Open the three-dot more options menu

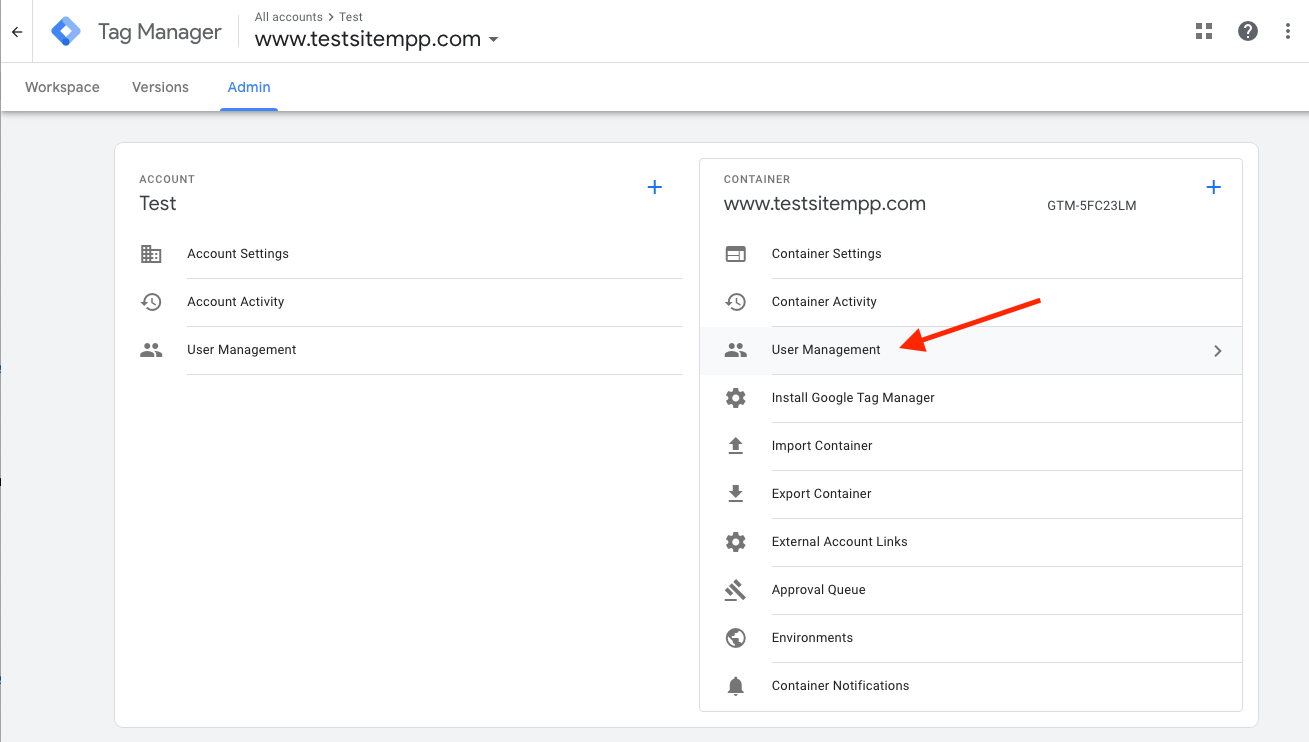1288,31
